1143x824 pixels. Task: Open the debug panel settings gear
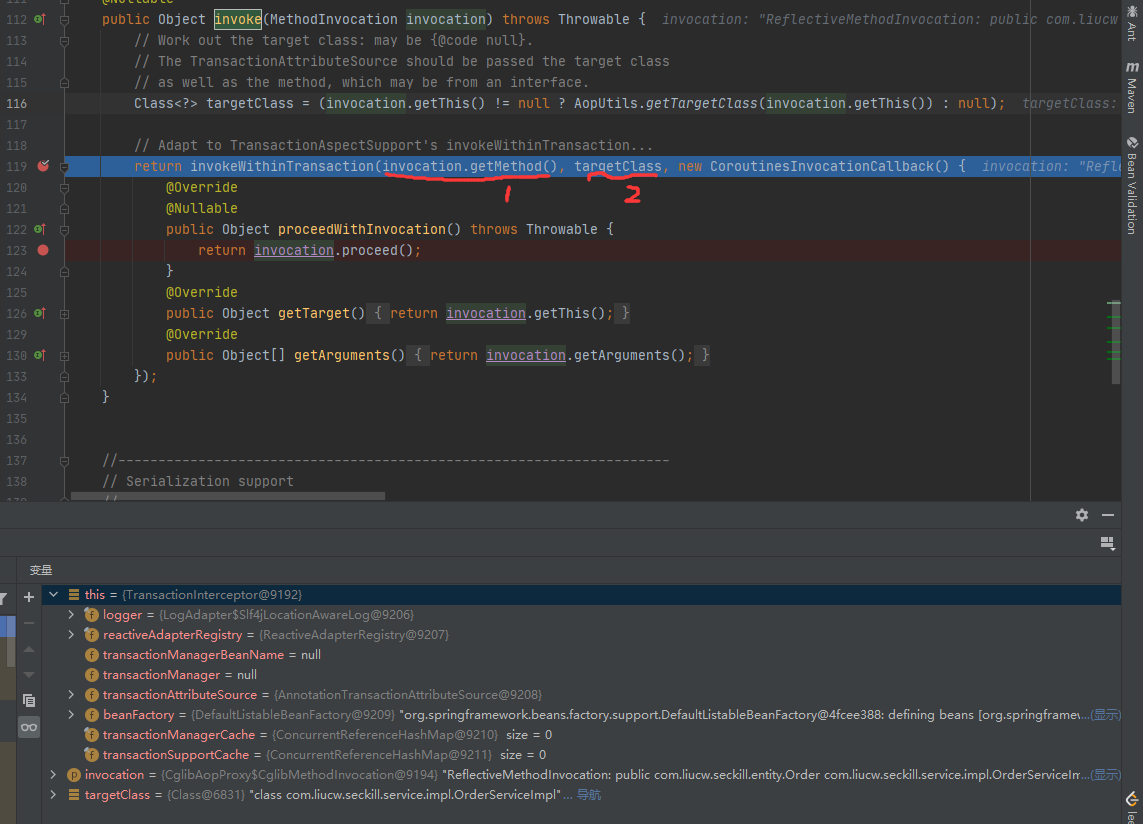coord(1081,515)
